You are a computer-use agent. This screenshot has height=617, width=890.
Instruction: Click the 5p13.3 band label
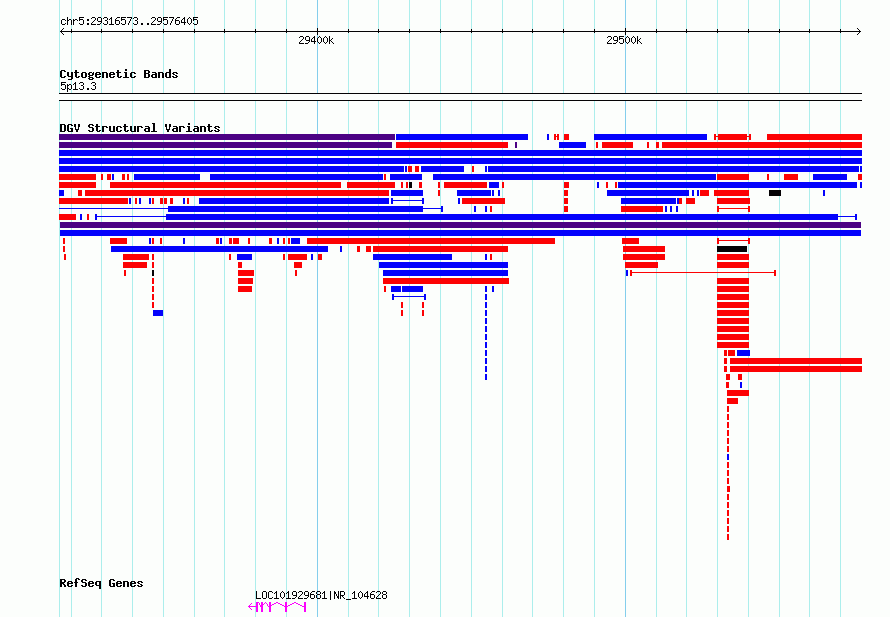(78, 86)
